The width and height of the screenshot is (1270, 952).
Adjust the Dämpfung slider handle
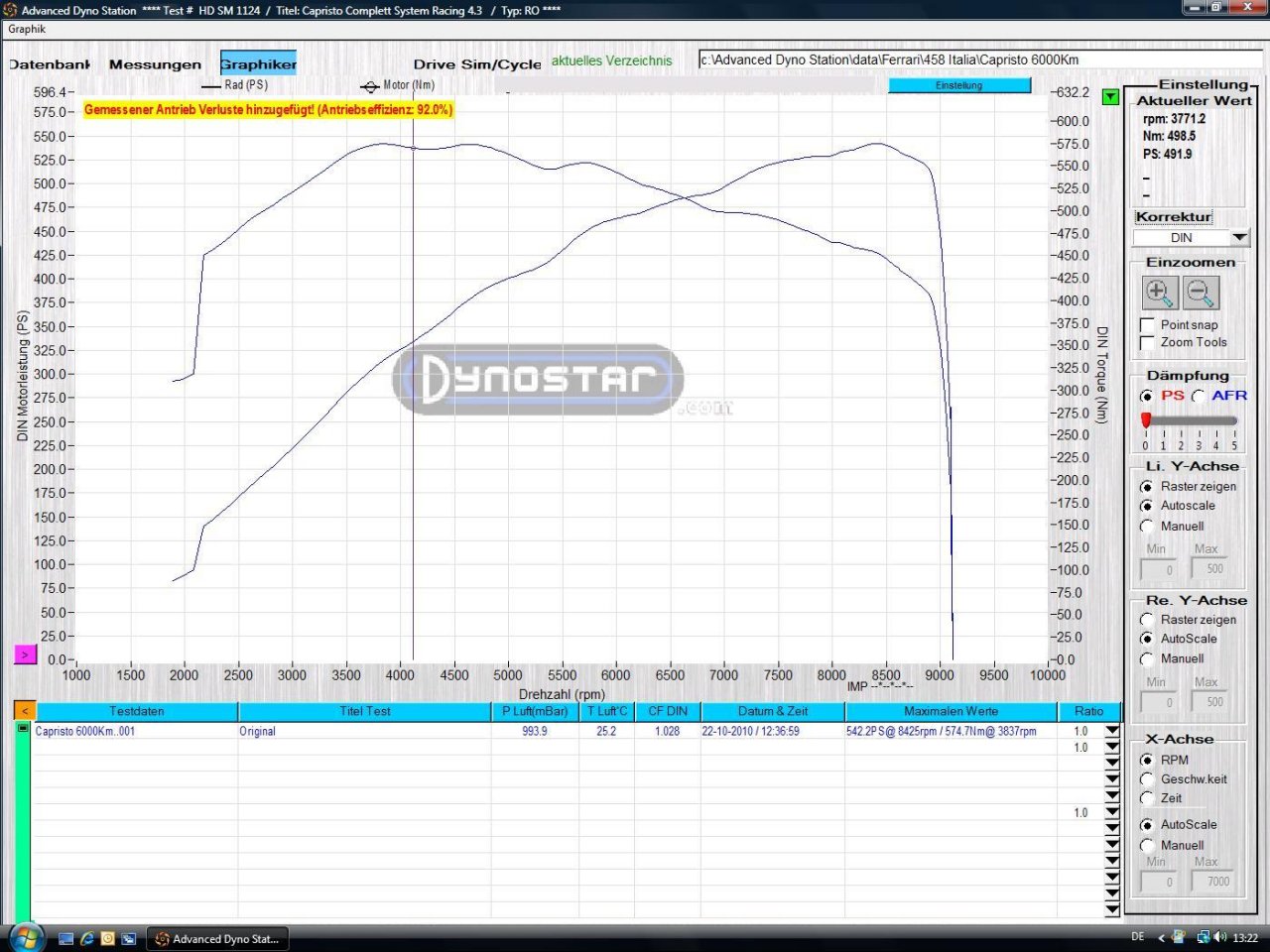click(1146, 420)
